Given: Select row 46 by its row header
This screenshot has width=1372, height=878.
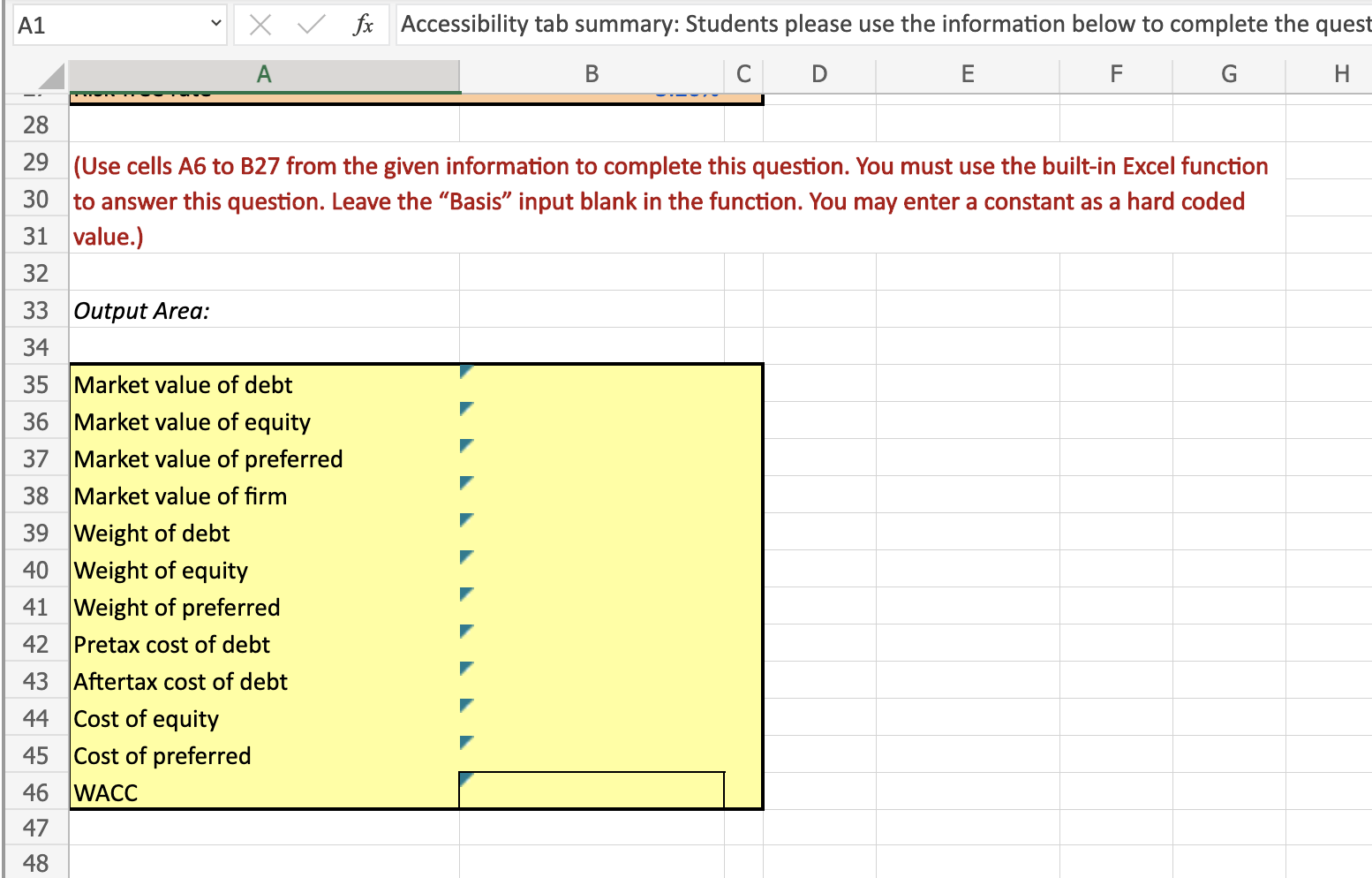Looking at the screenshot, I should [35, 792].
